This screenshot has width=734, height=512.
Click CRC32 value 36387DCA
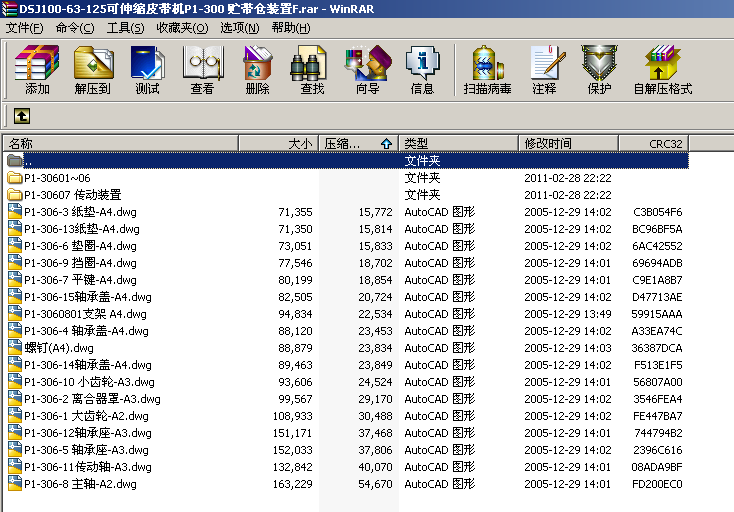(x=657, y=348)
